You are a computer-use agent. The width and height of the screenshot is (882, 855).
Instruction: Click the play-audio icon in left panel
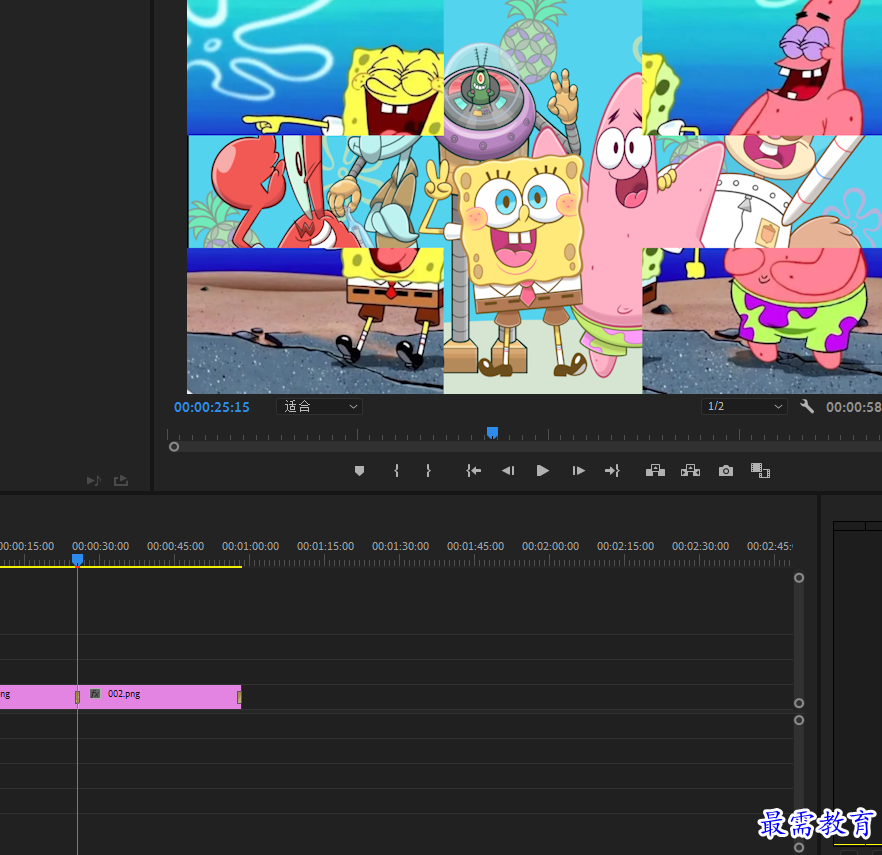[x=94, y=480]
